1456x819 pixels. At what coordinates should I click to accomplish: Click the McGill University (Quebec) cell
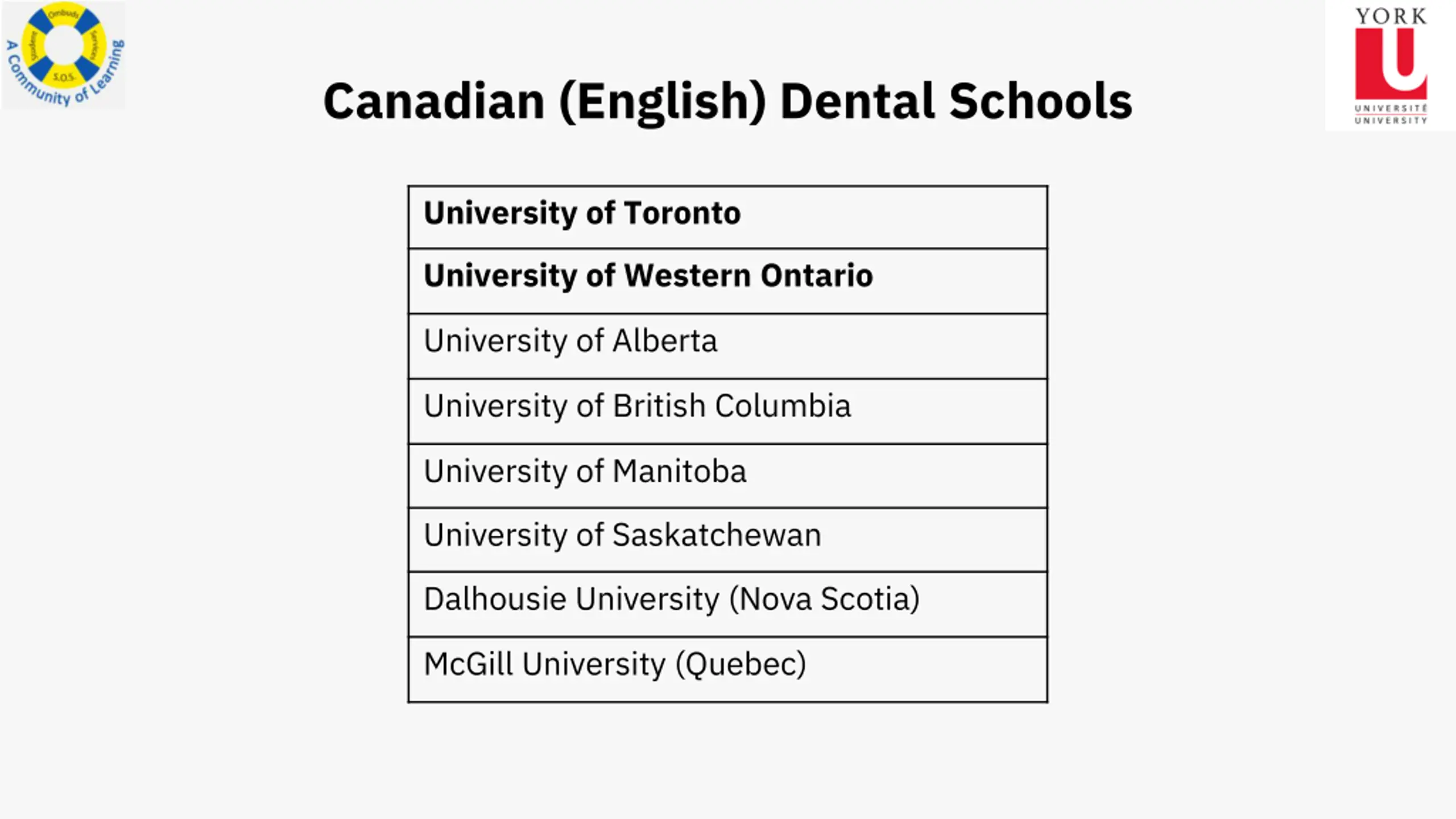point(727,669)
